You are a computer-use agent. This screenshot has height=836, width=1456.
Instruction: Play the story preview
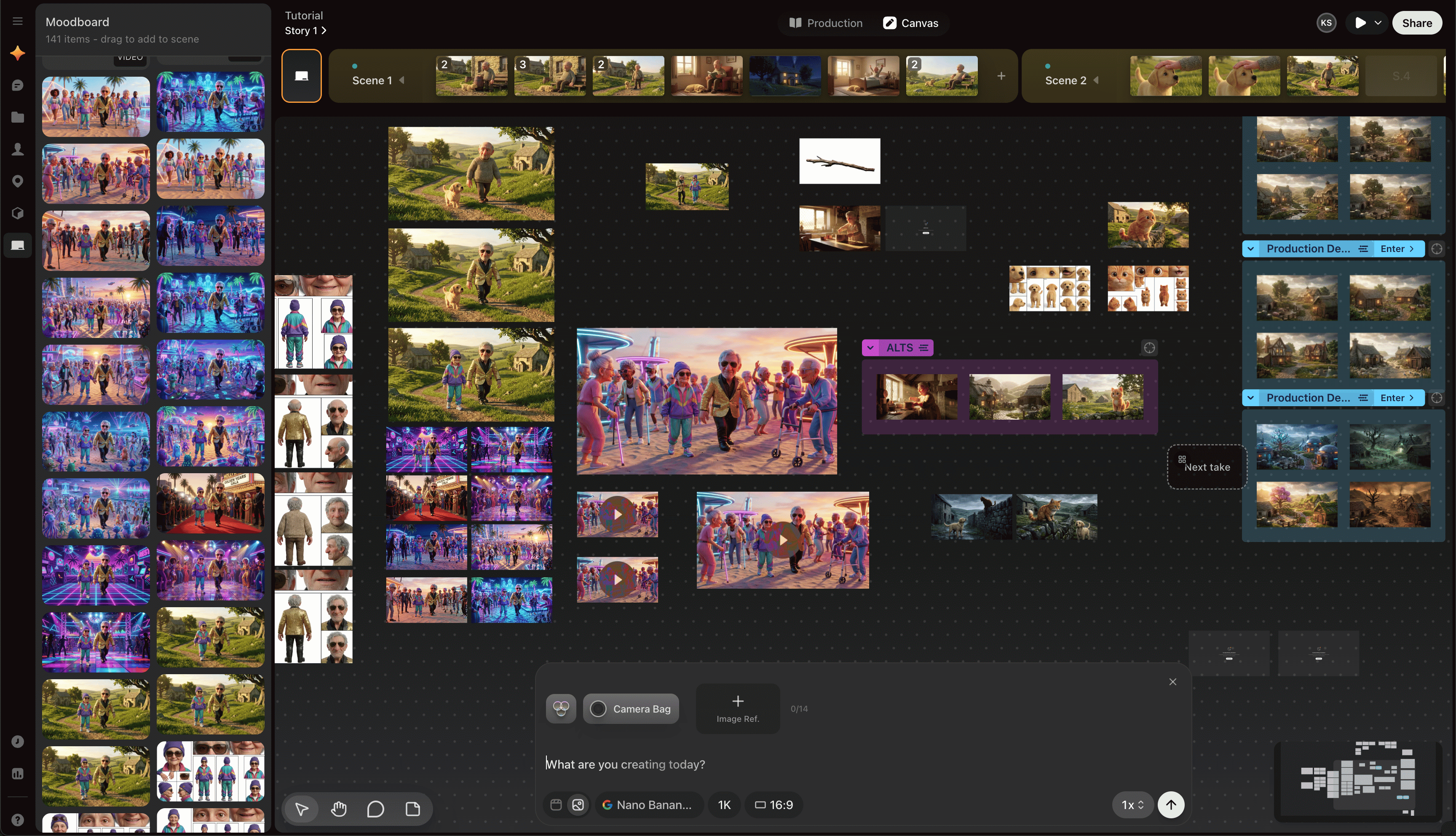(1360, 23)
